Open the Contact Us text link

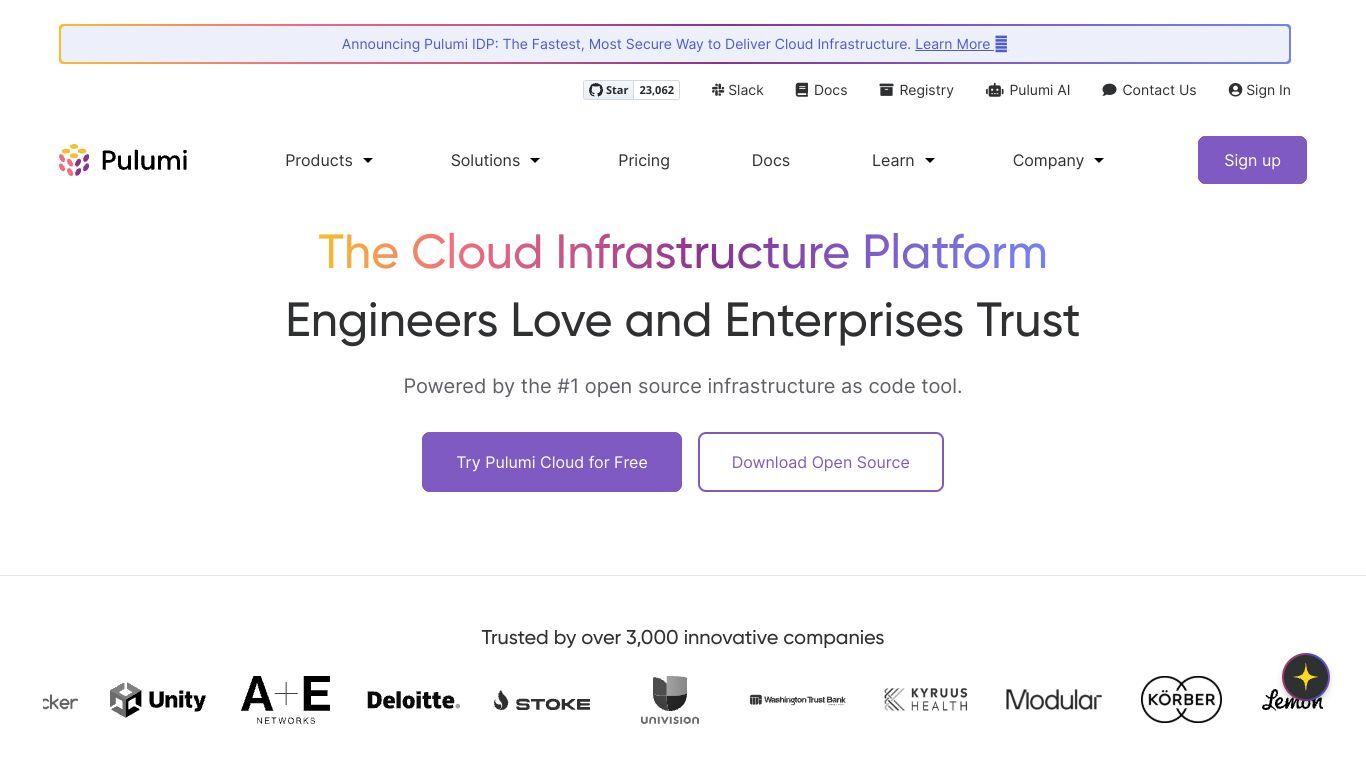pyautogui.click(x=1159, y=90)
